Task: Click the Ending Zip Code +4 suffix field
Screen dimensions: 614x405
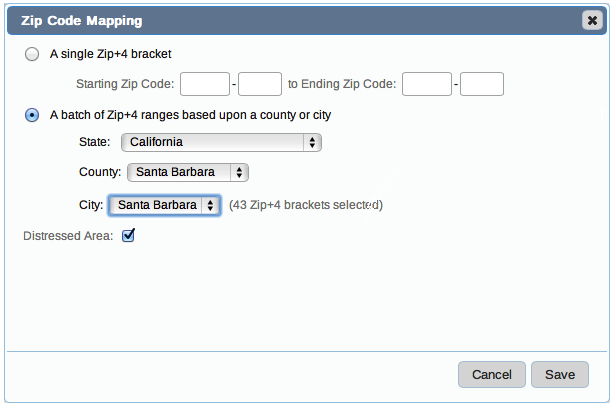Action: 482,84
